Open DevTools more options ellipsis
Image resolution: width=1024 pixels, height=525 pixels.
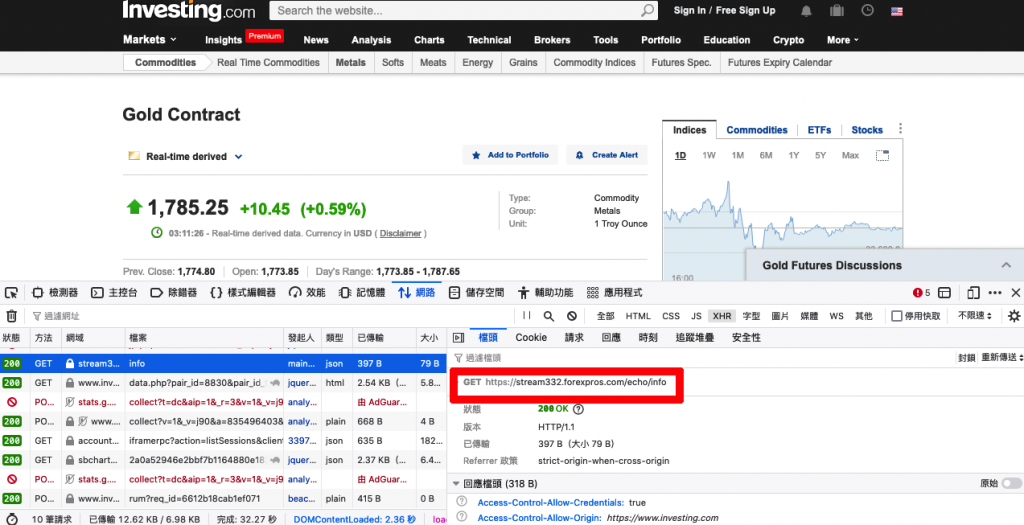point(995,293)
